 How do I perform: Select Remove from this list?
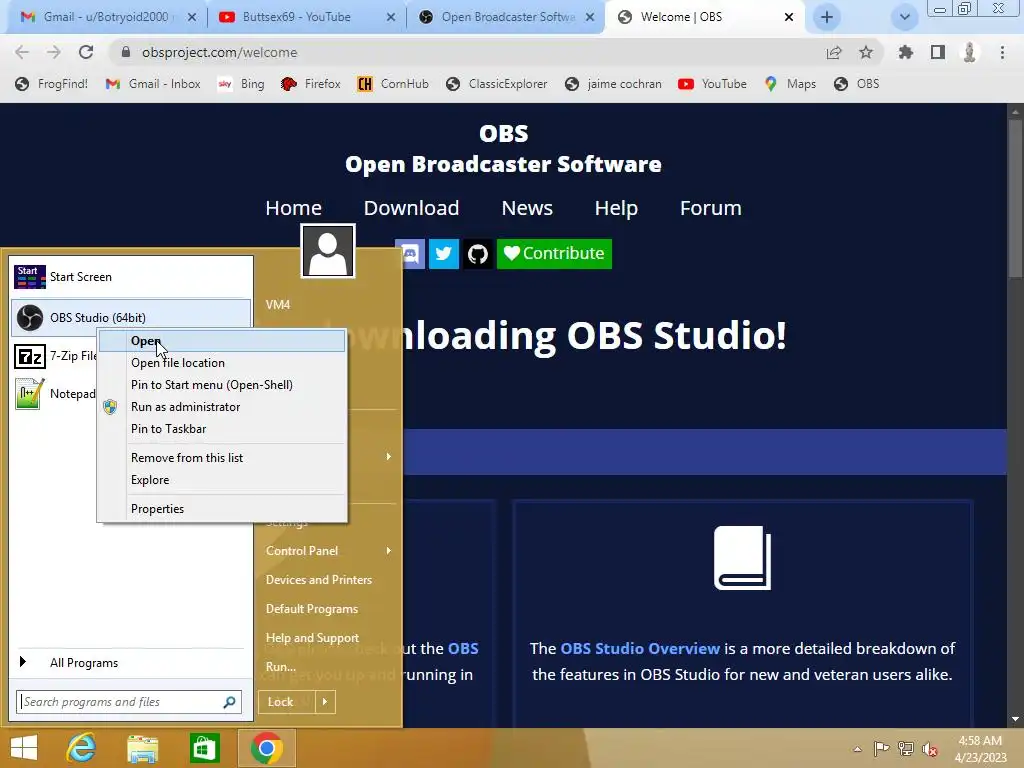(222, 458)
